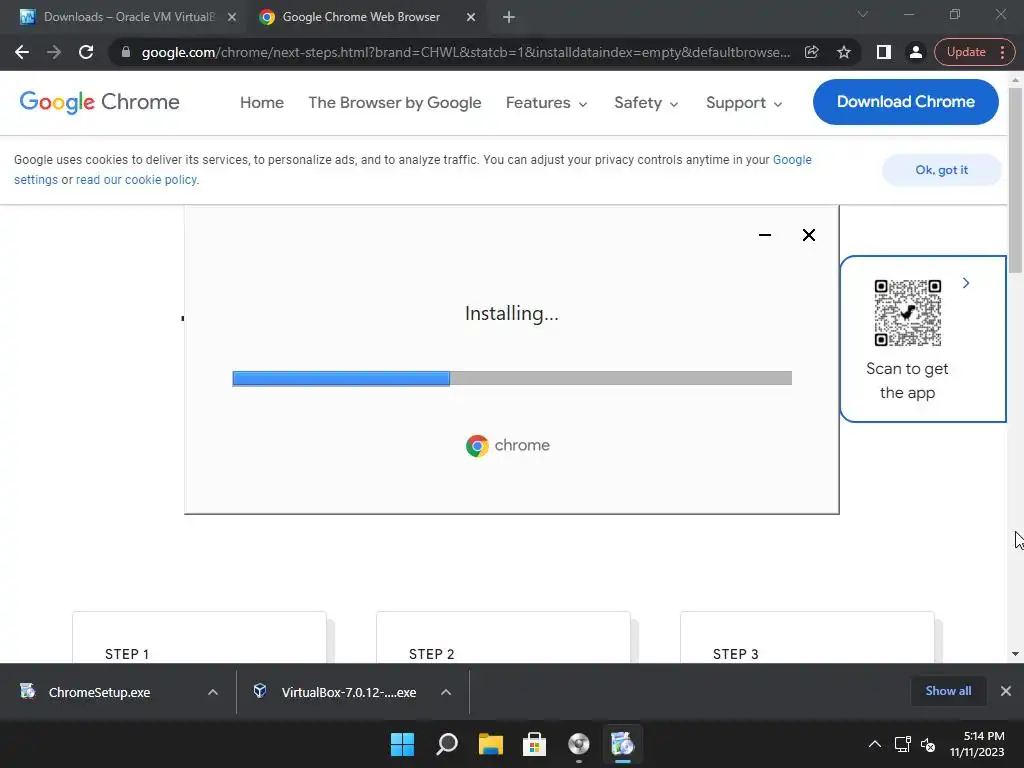Screen dimensions: 1024x768
Task: Open network status tray icon
Action: coord(903,744)
